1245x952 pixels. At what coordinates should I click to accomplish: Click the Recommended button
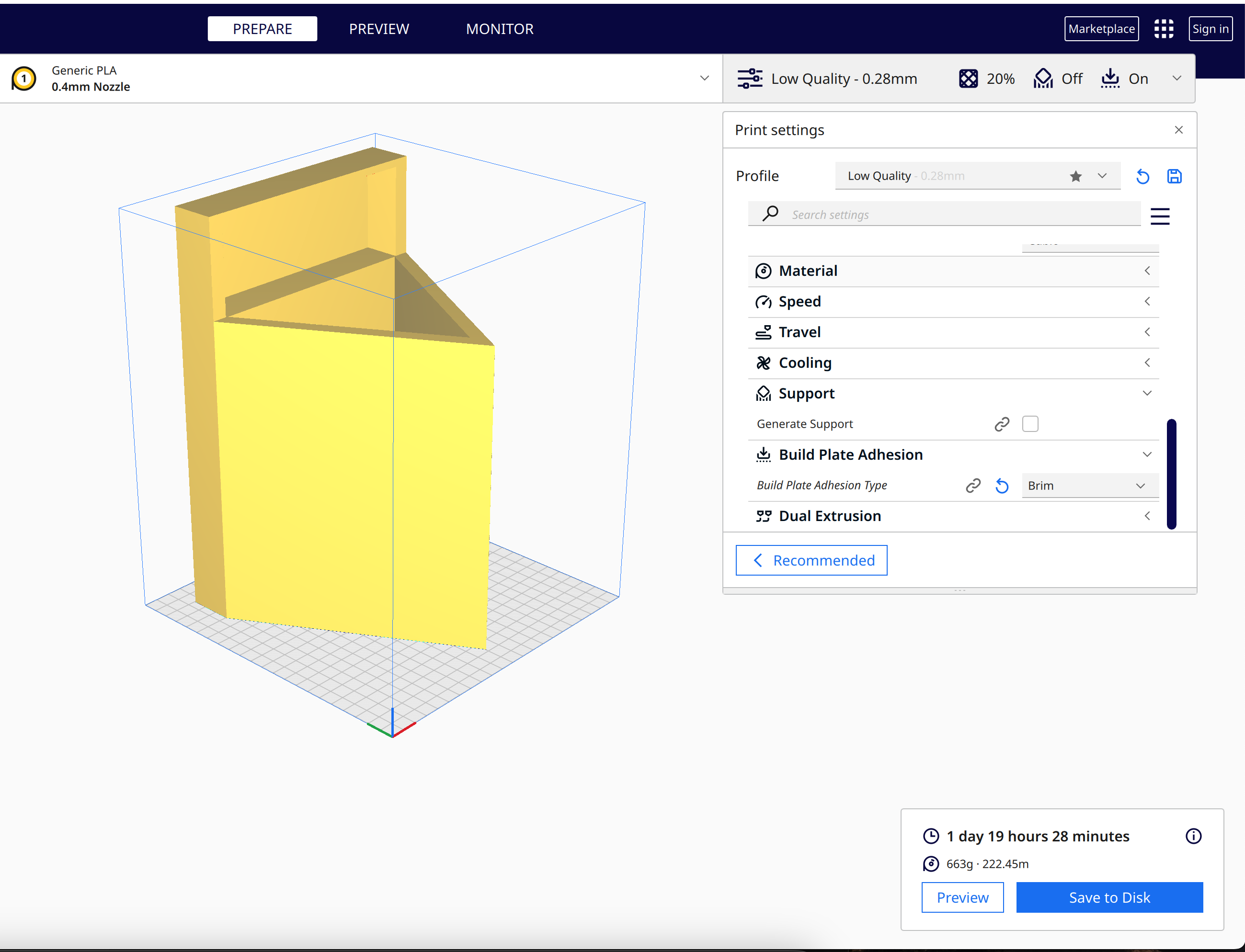(811, 560)
